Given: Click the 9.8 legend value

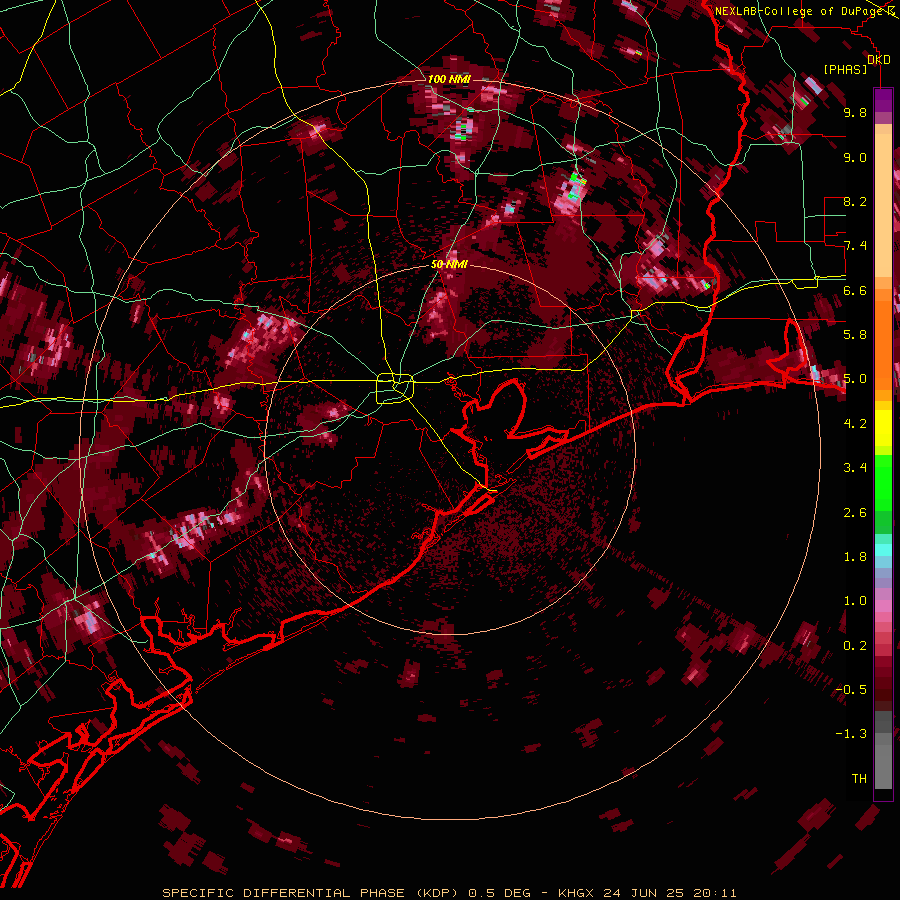Looking at the screenshot, I should 855,113.
